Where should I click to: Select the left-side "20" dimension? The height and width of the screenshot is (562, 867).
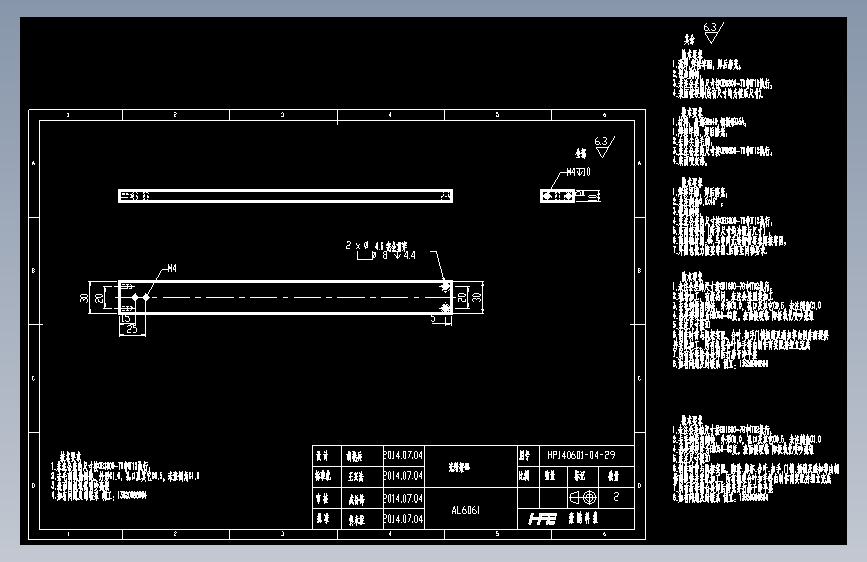click(99, 298)
